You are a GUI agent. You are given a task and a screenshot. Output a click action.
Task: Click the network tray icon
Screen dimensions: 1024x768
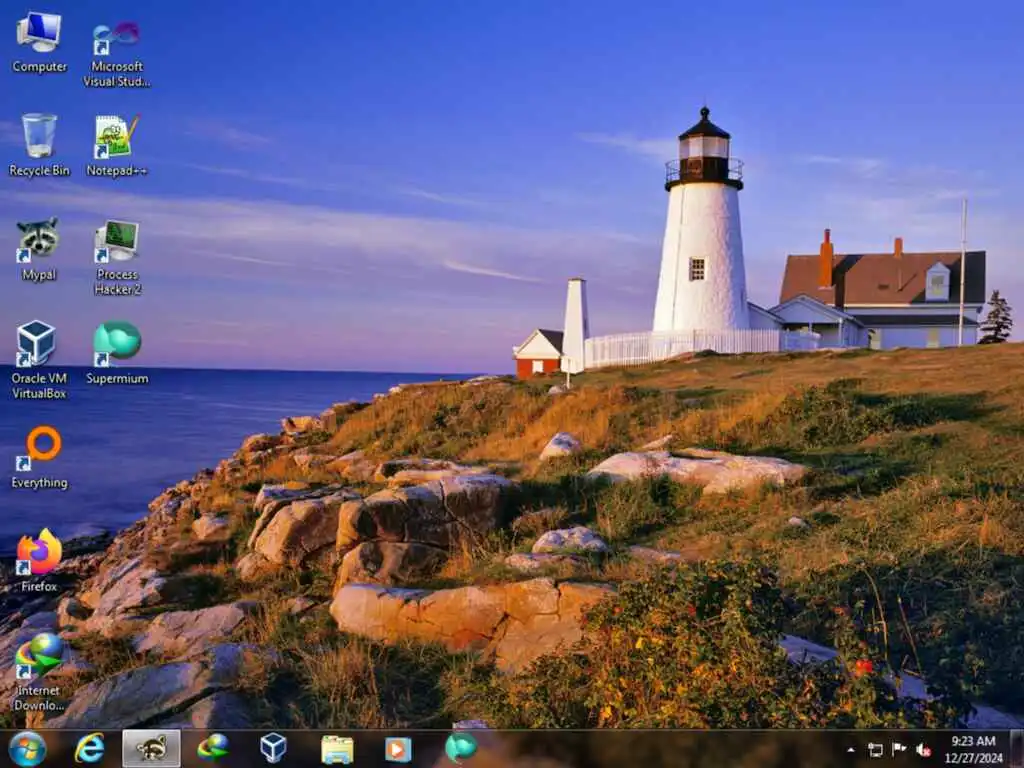[875, 750]
